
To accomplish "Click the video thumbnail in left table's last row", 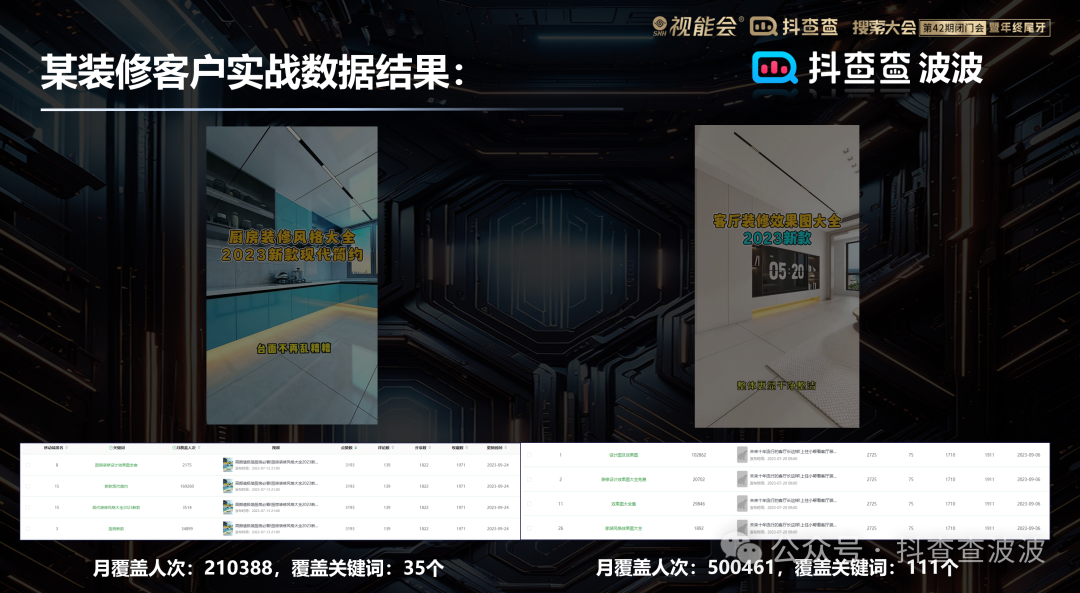I will point(228,527).
